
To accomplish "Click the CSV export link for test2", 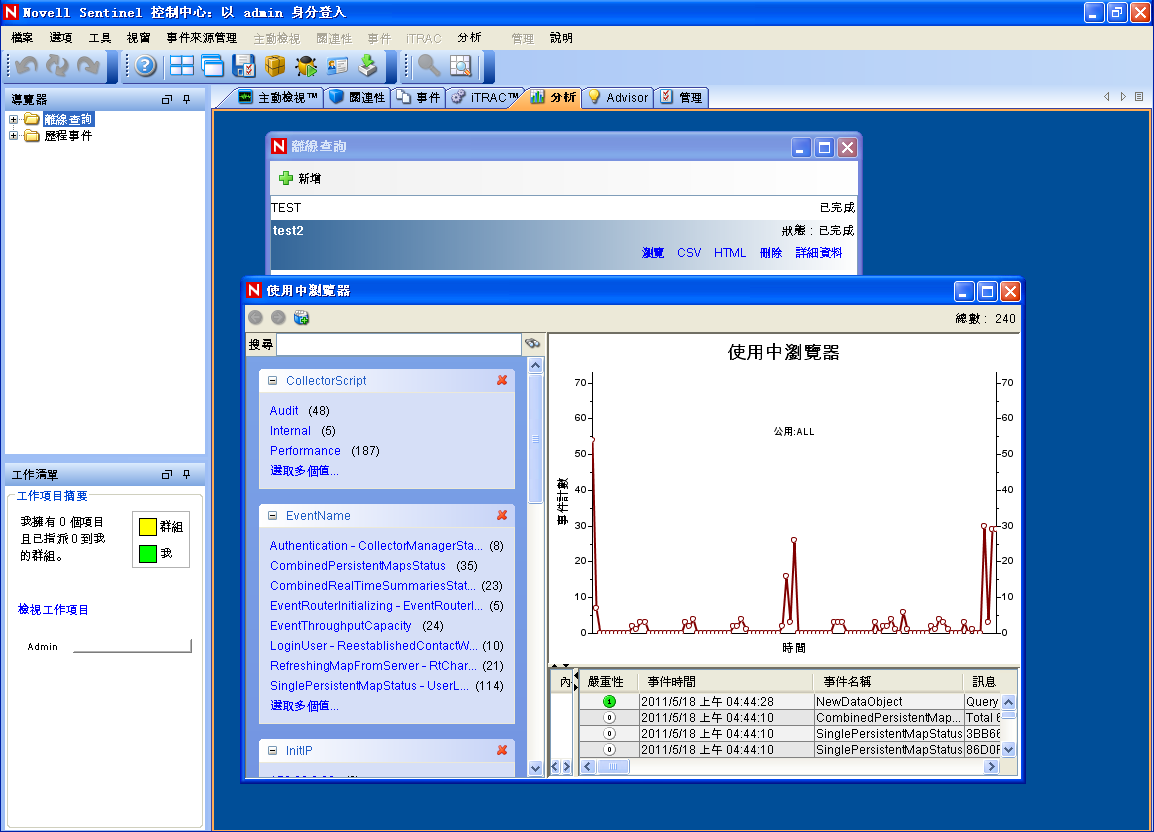I will point(689,253).
